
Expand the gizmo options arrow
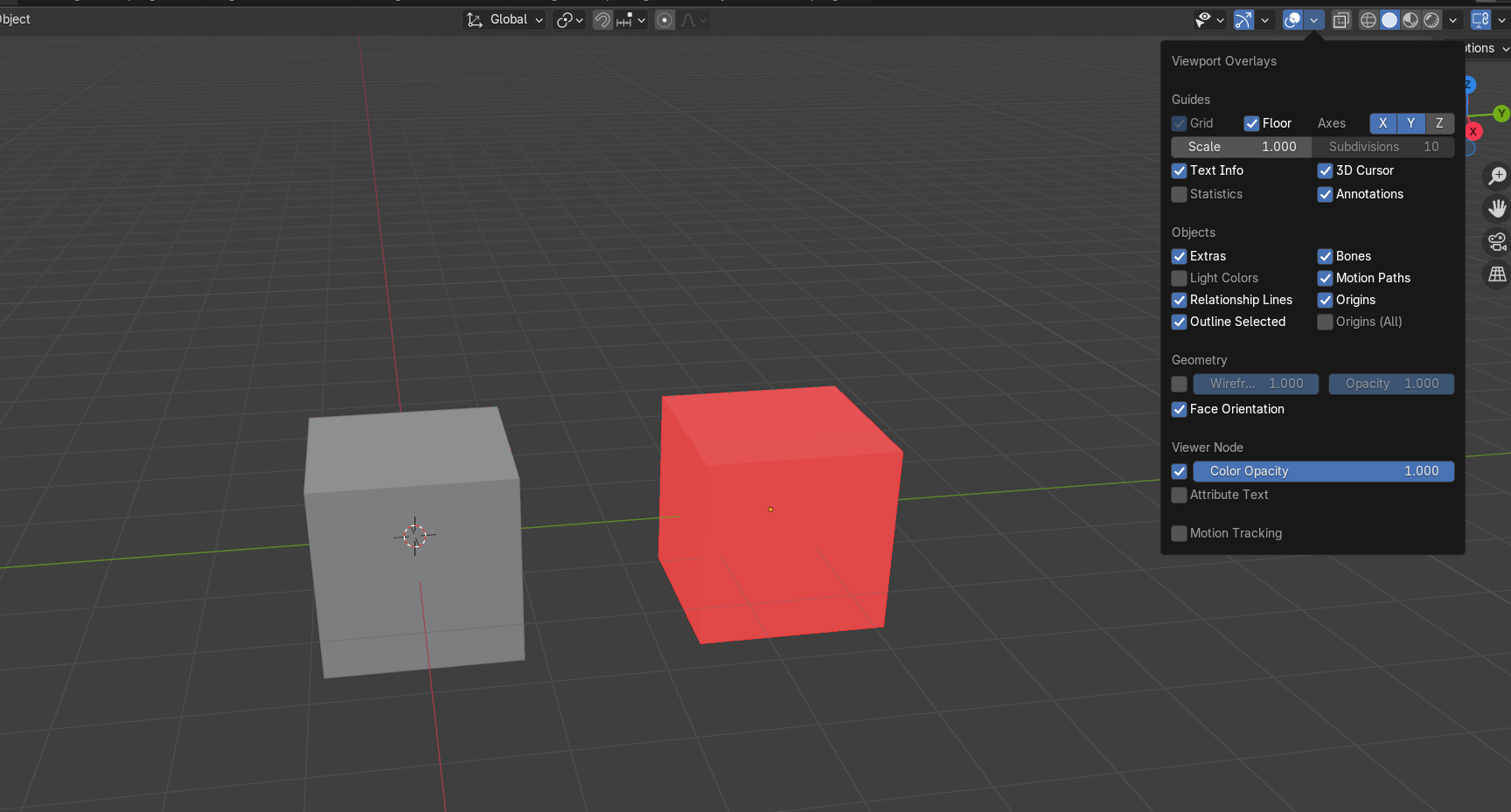click(x=1264, y=20)
